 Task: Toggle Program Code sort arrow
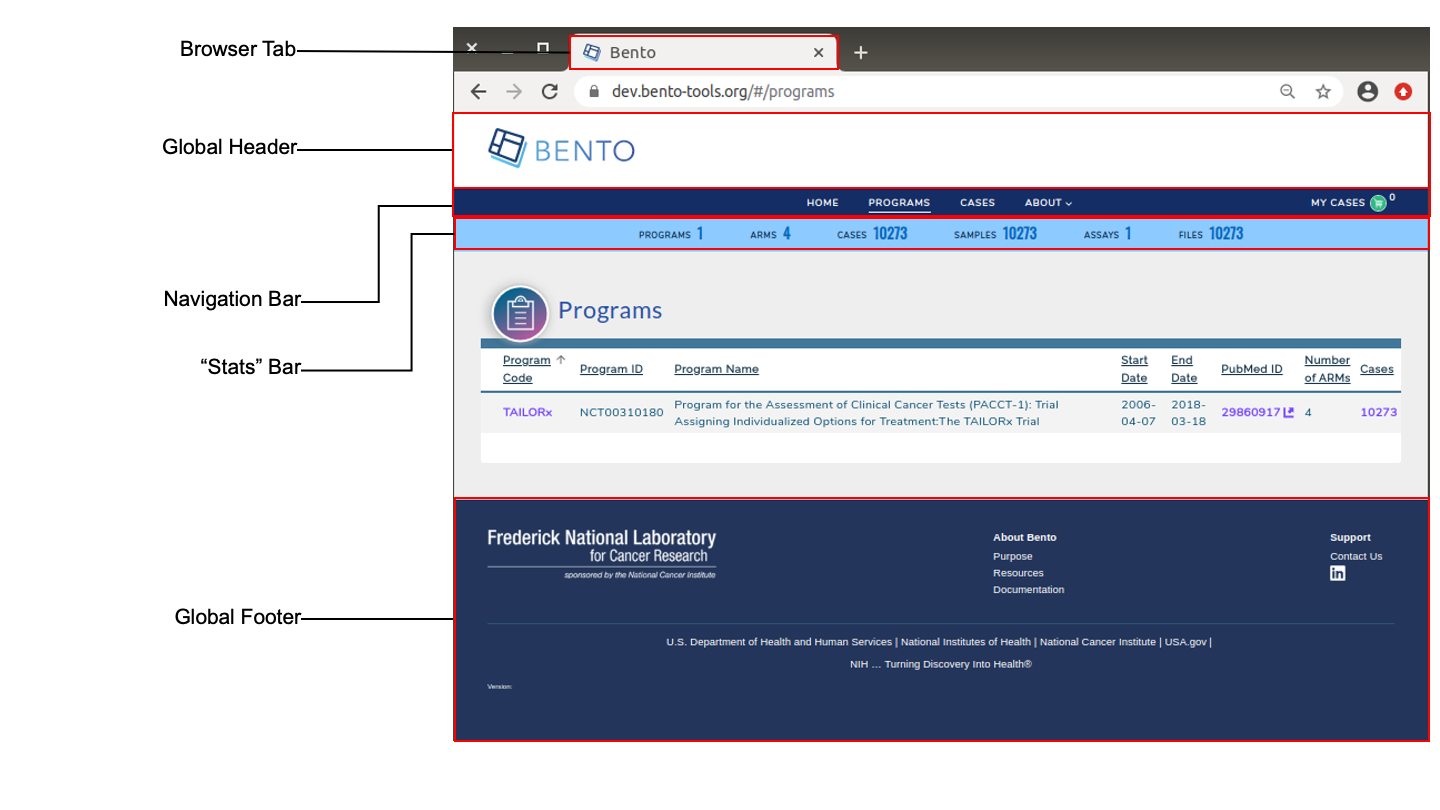tap(561, 360)
